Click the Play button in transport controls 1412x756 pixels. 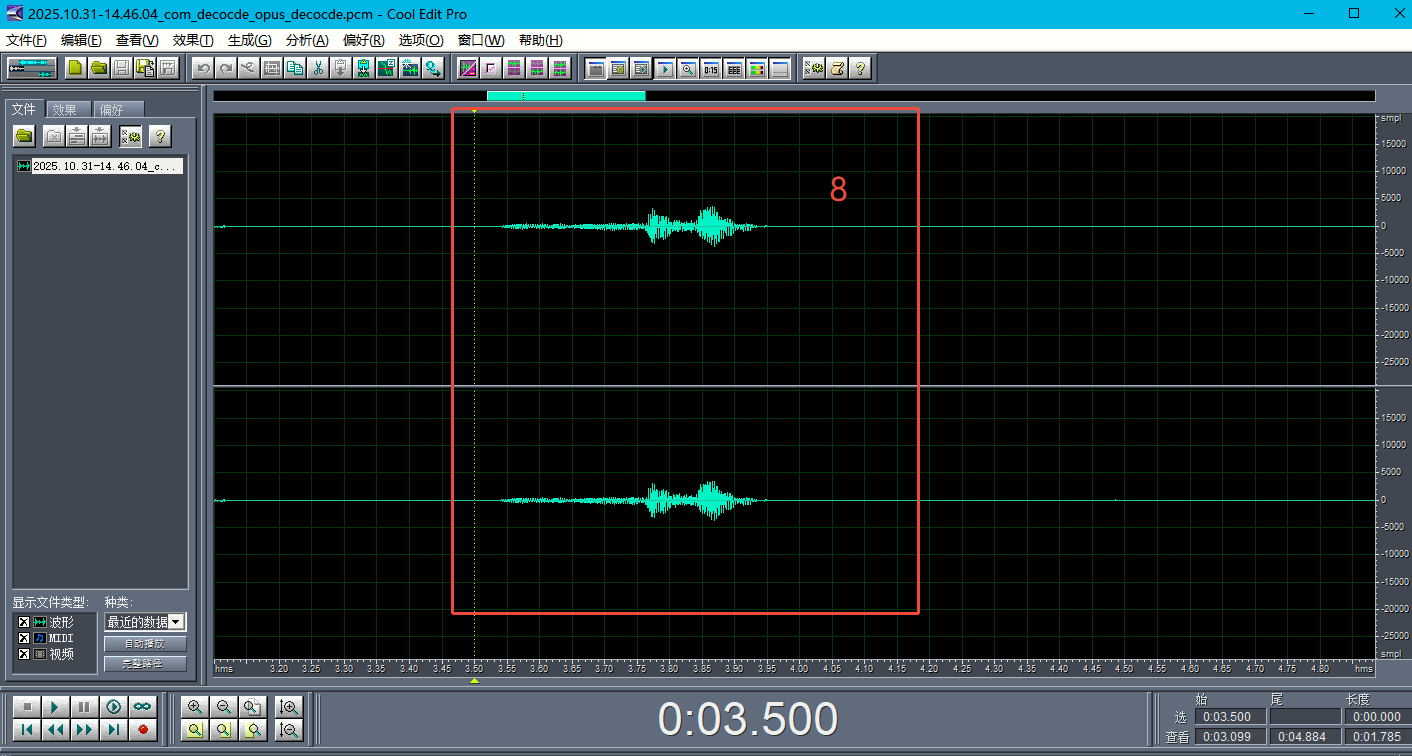point(56,706)
